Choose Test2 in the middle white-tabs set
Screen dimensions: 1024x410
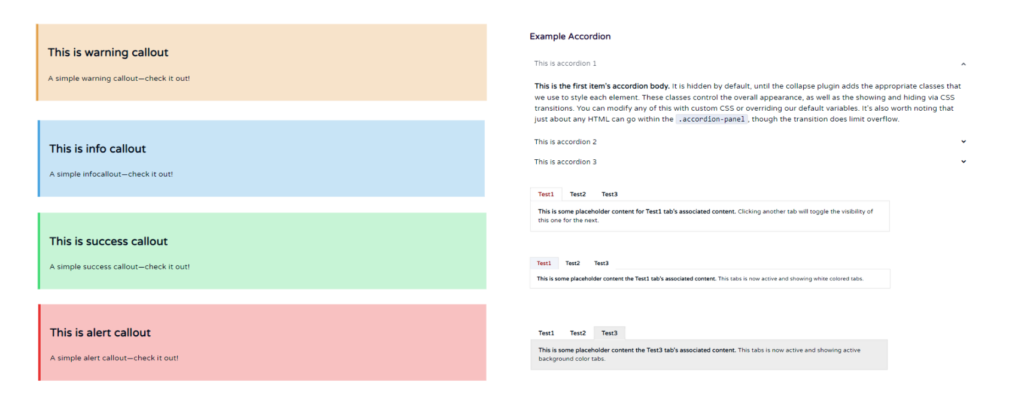(x=572, y=263)
